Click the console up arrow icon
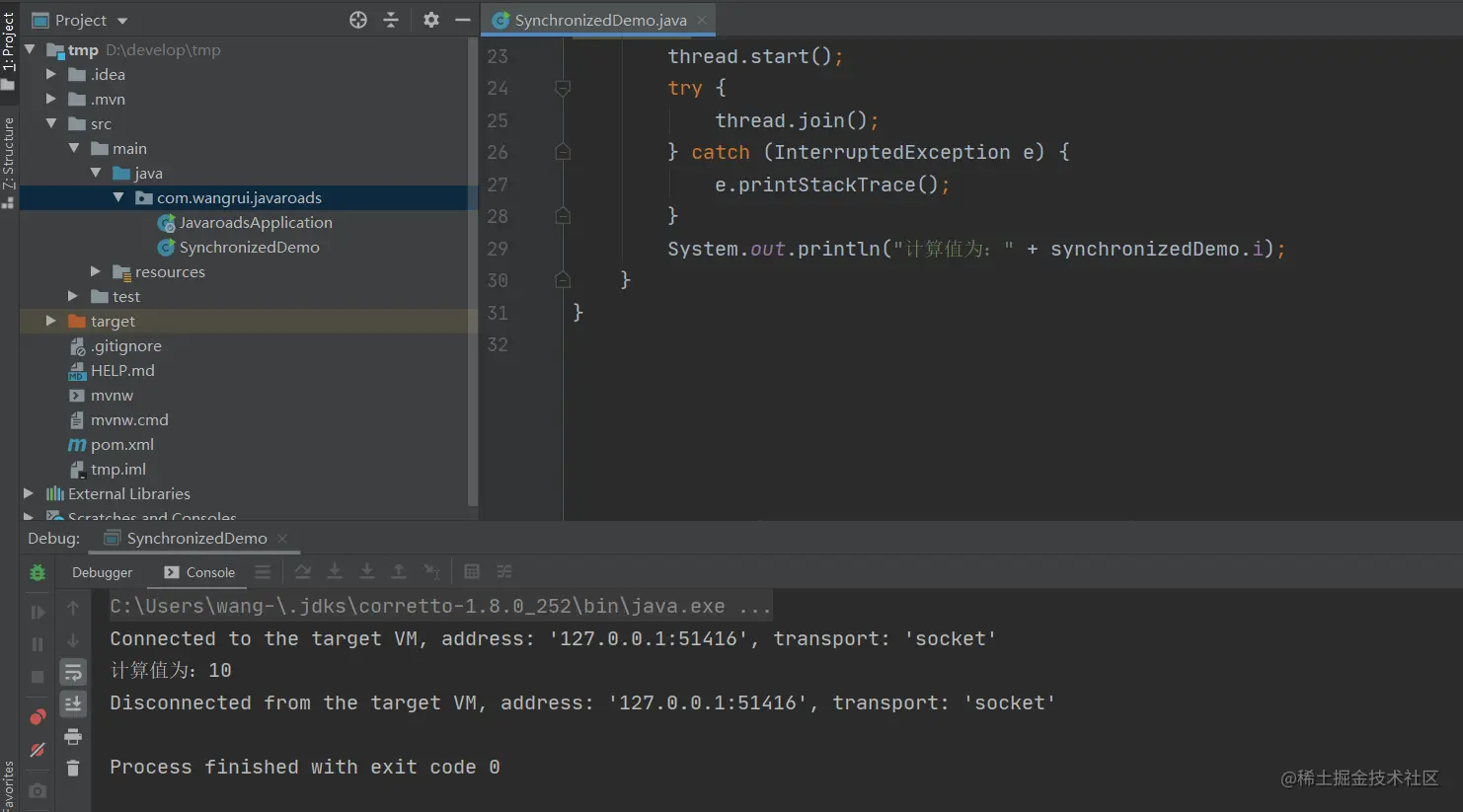The image size is (1463, 812). [73, 608]
